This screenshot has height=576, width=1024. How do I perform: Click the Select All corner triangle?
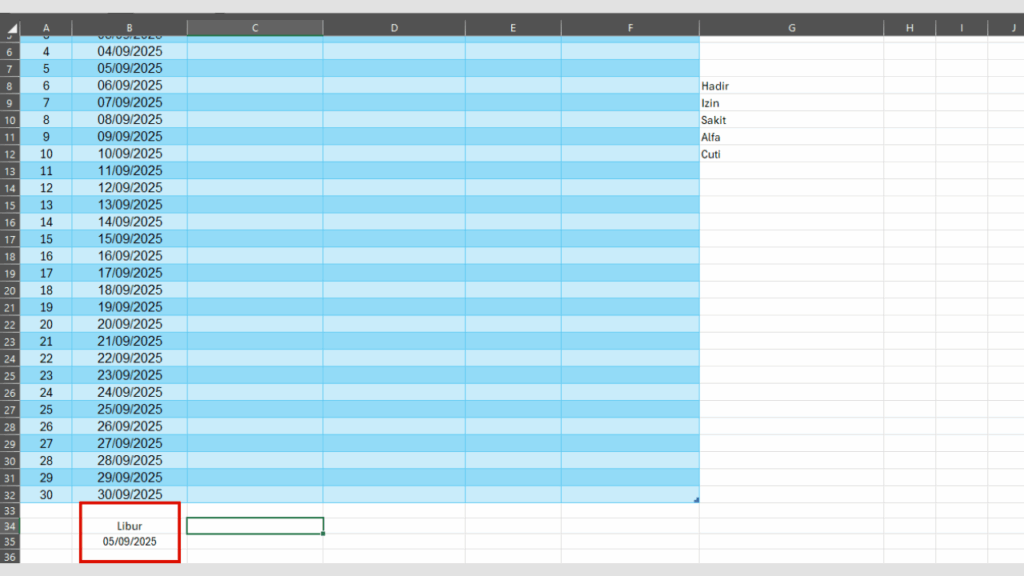[x=10, y=28]
